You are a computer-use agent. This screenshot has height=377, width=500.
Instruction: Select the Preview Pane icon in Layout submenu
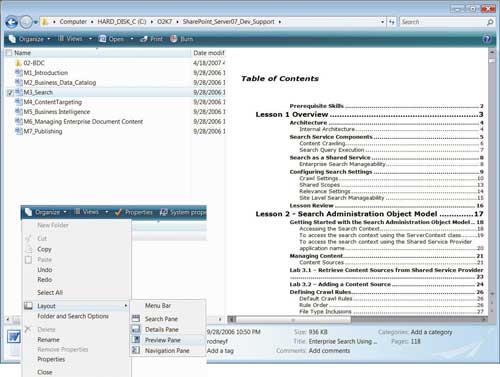coord(136,340)
